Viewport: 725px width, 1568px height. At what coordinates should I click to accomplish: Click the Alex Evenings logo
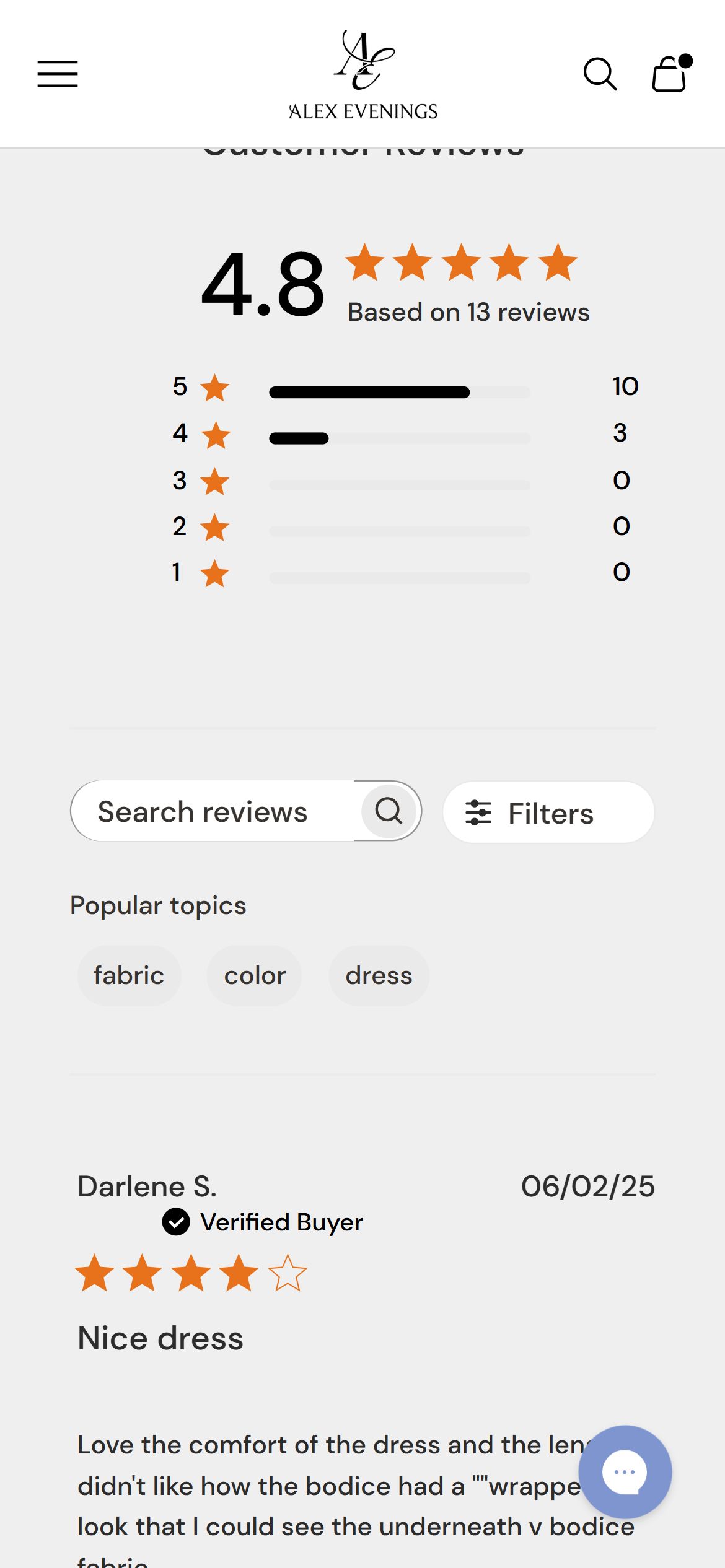point(363,74)
